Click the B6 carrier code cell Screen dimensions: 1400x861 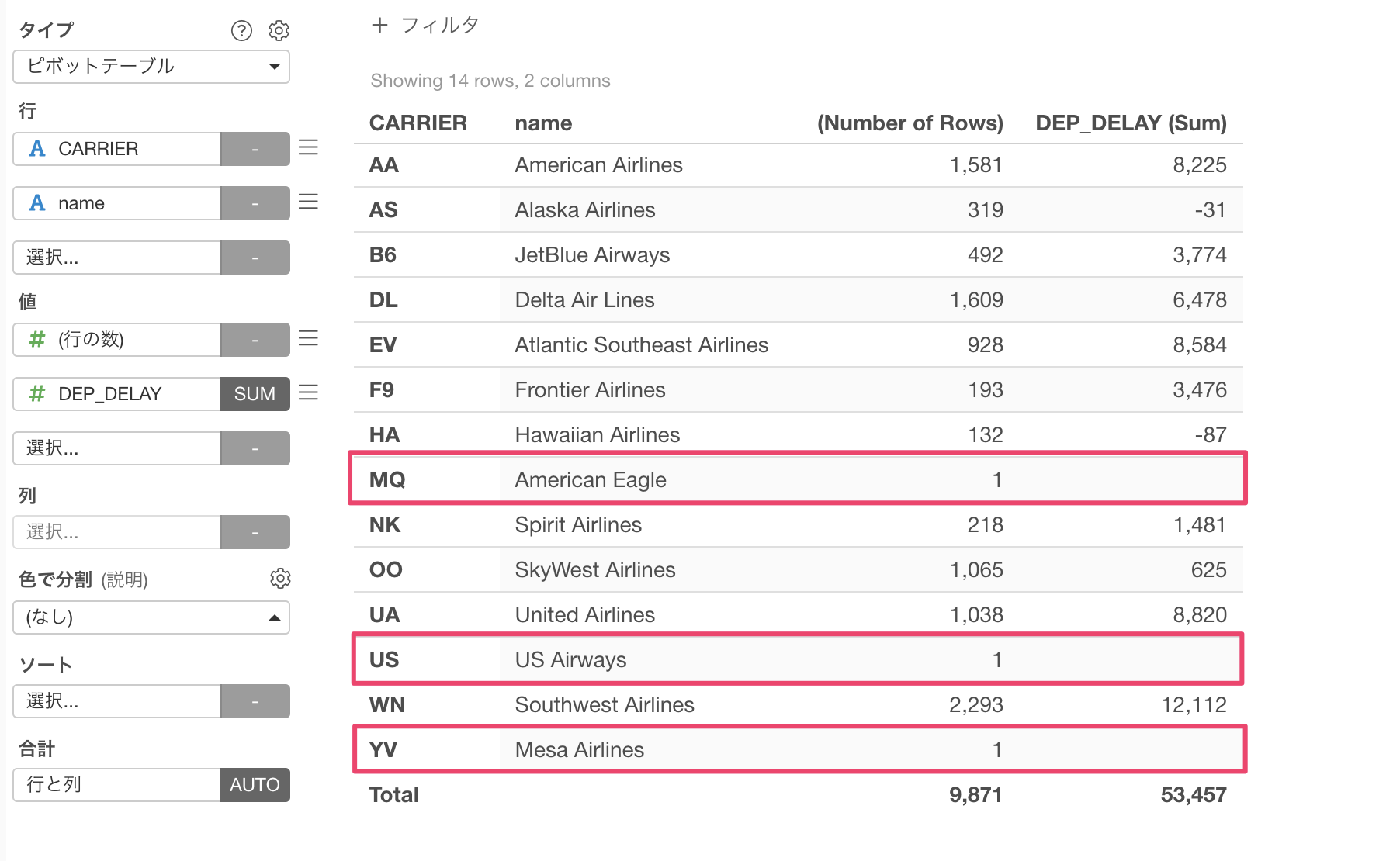[383, 255]
